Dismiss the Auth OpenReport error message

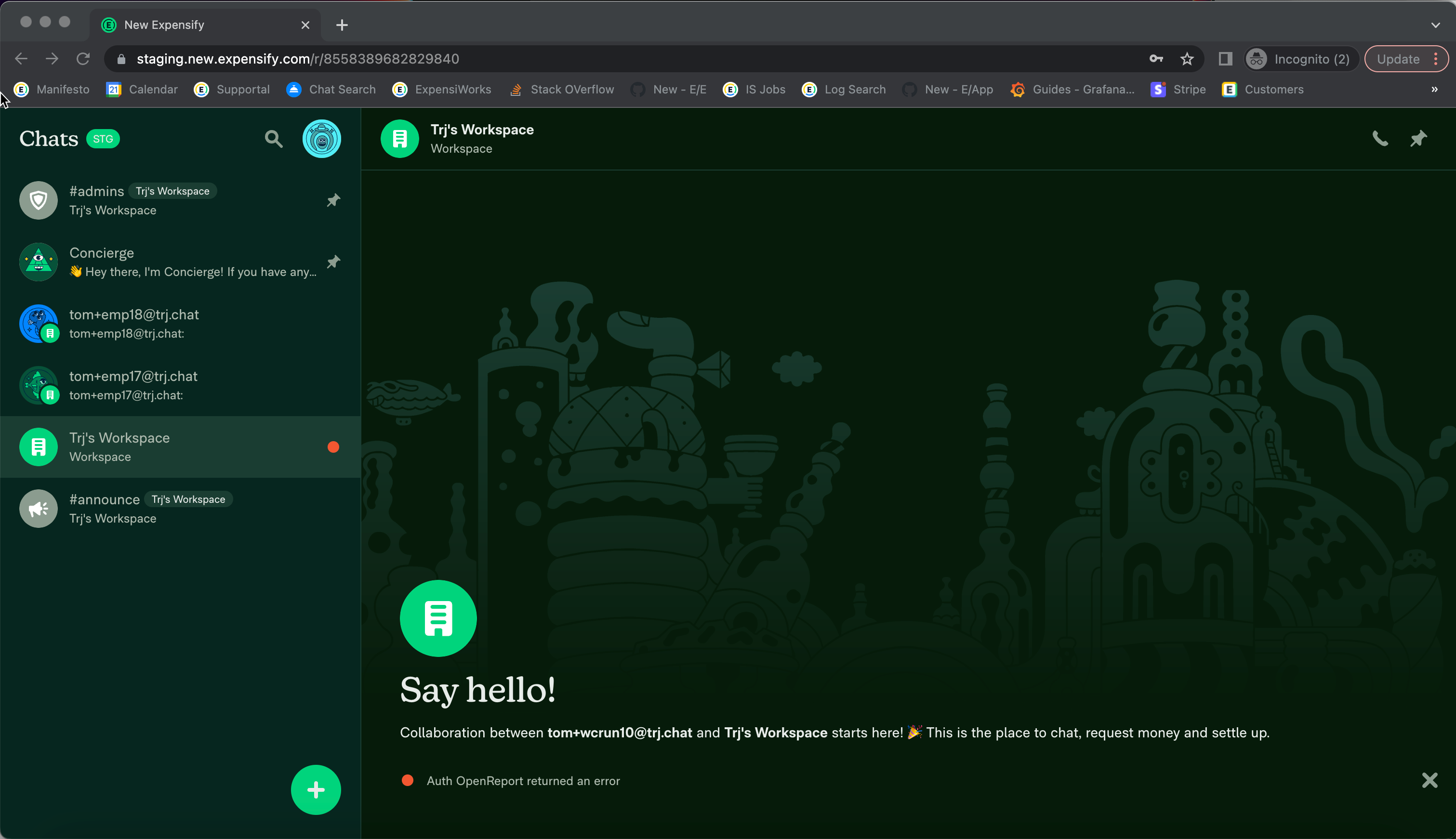(x=1430, y=780)
